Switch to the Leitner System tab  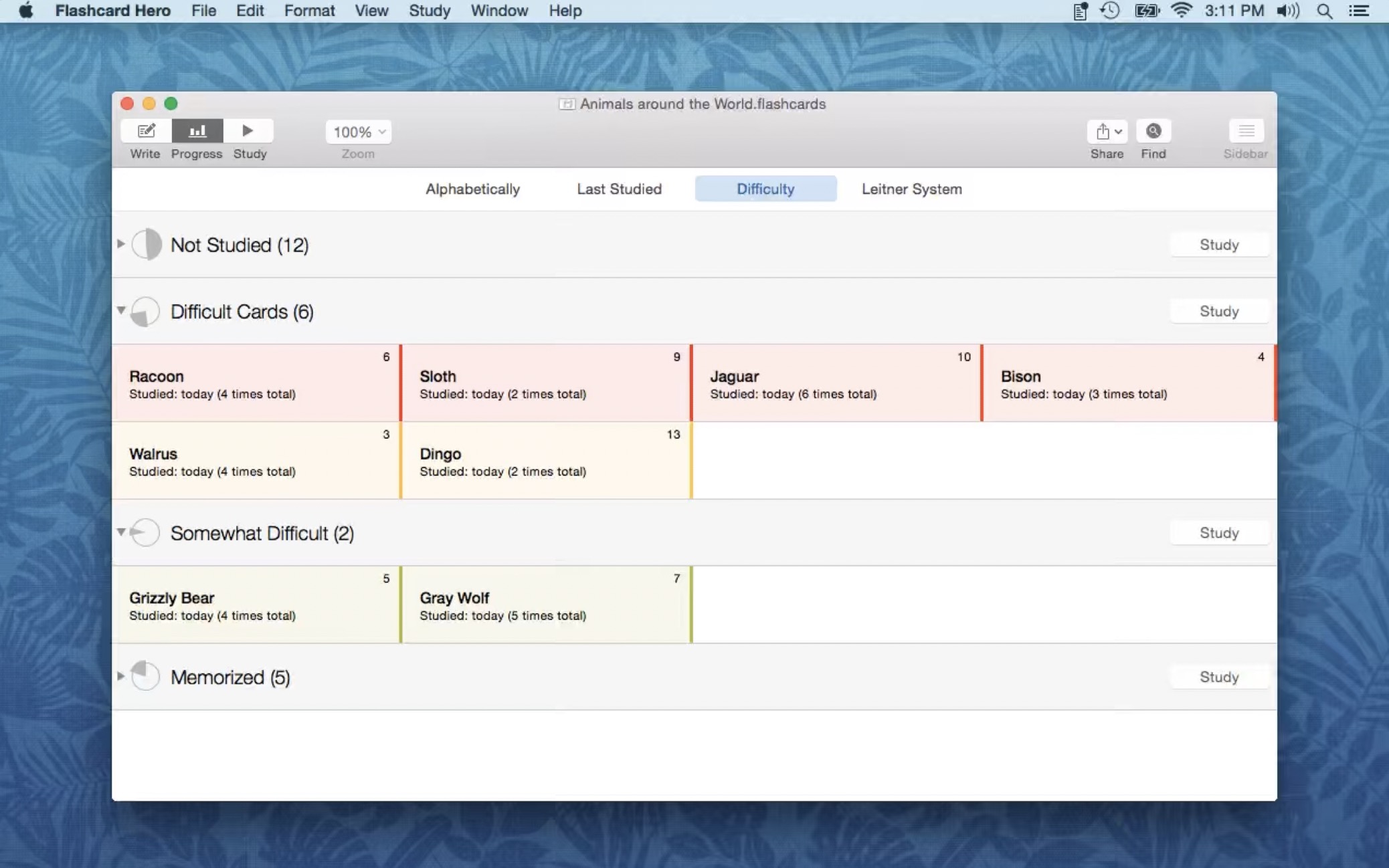(x=911, y=189)
